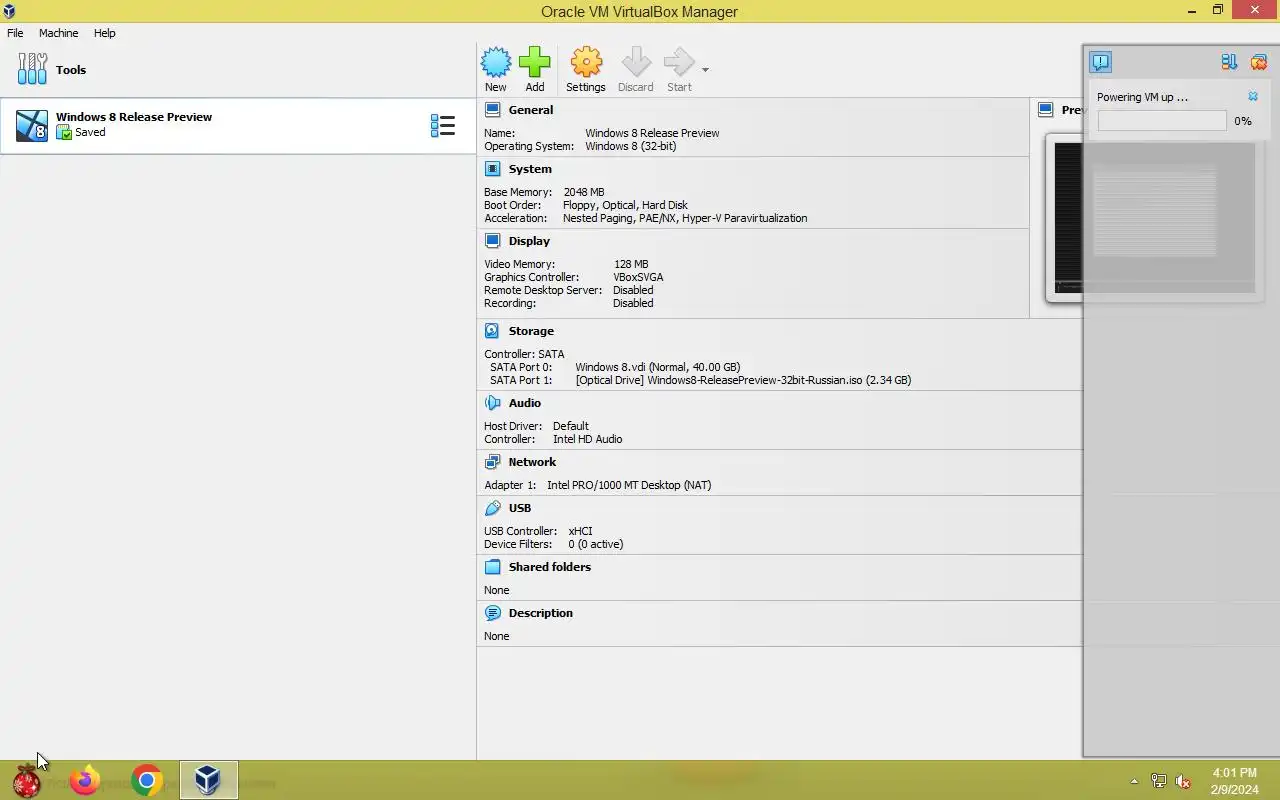Viewport: 1280px width, 800px height.
Task: Open the VM list menu icon for Windows 8
Action: 443,125
